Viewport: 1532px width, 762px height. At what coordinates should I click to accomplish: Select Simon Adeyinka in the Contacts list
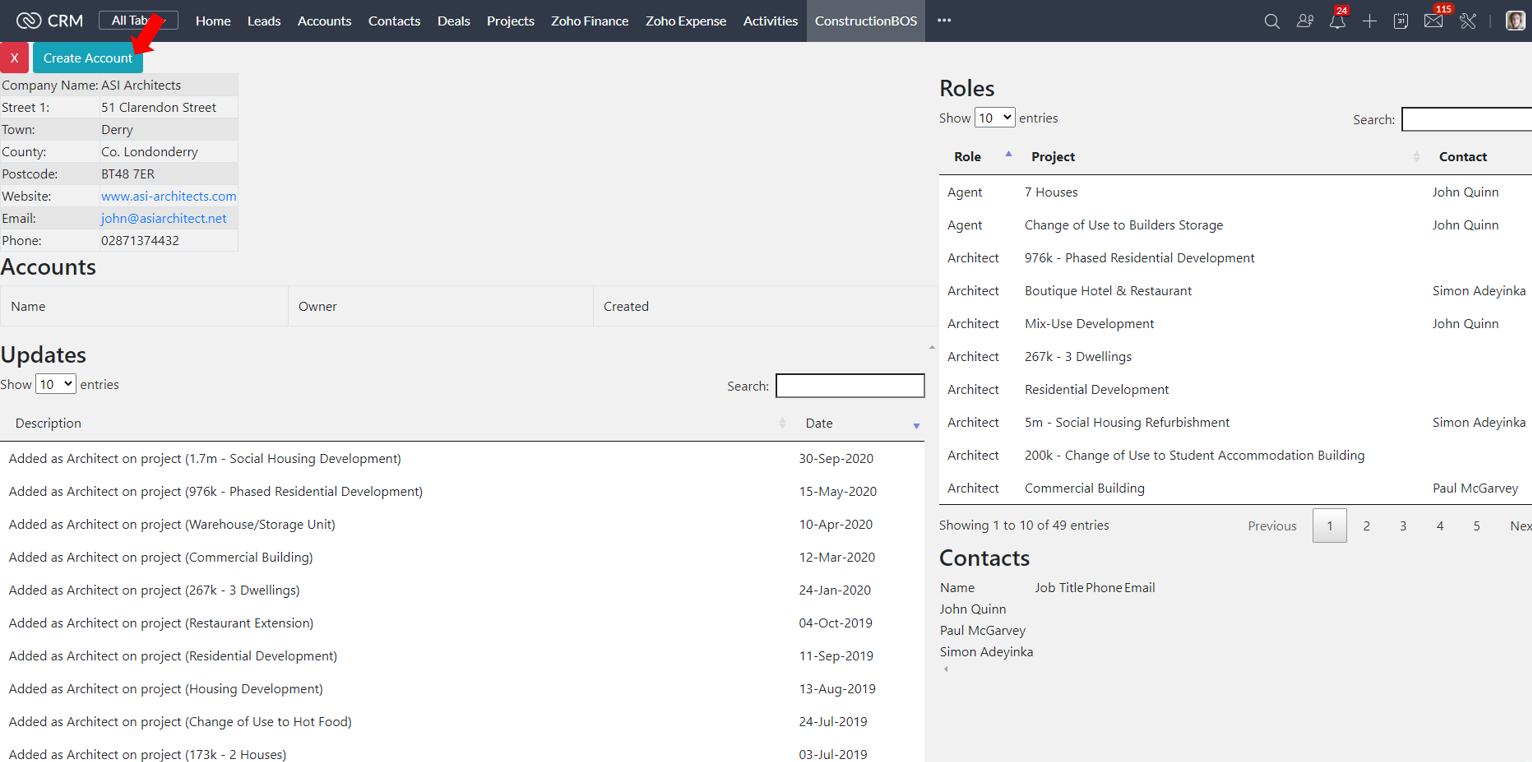tap(986, 652)
